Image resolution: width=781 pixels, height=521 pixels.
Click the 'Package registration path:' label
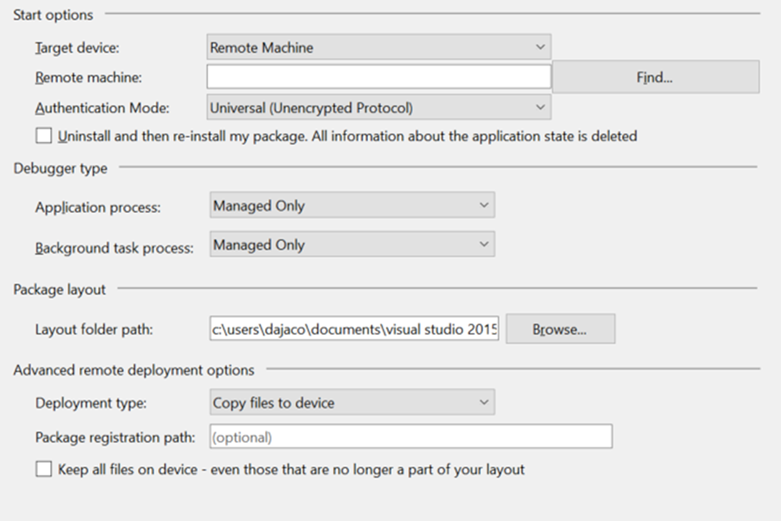[113, 437]
